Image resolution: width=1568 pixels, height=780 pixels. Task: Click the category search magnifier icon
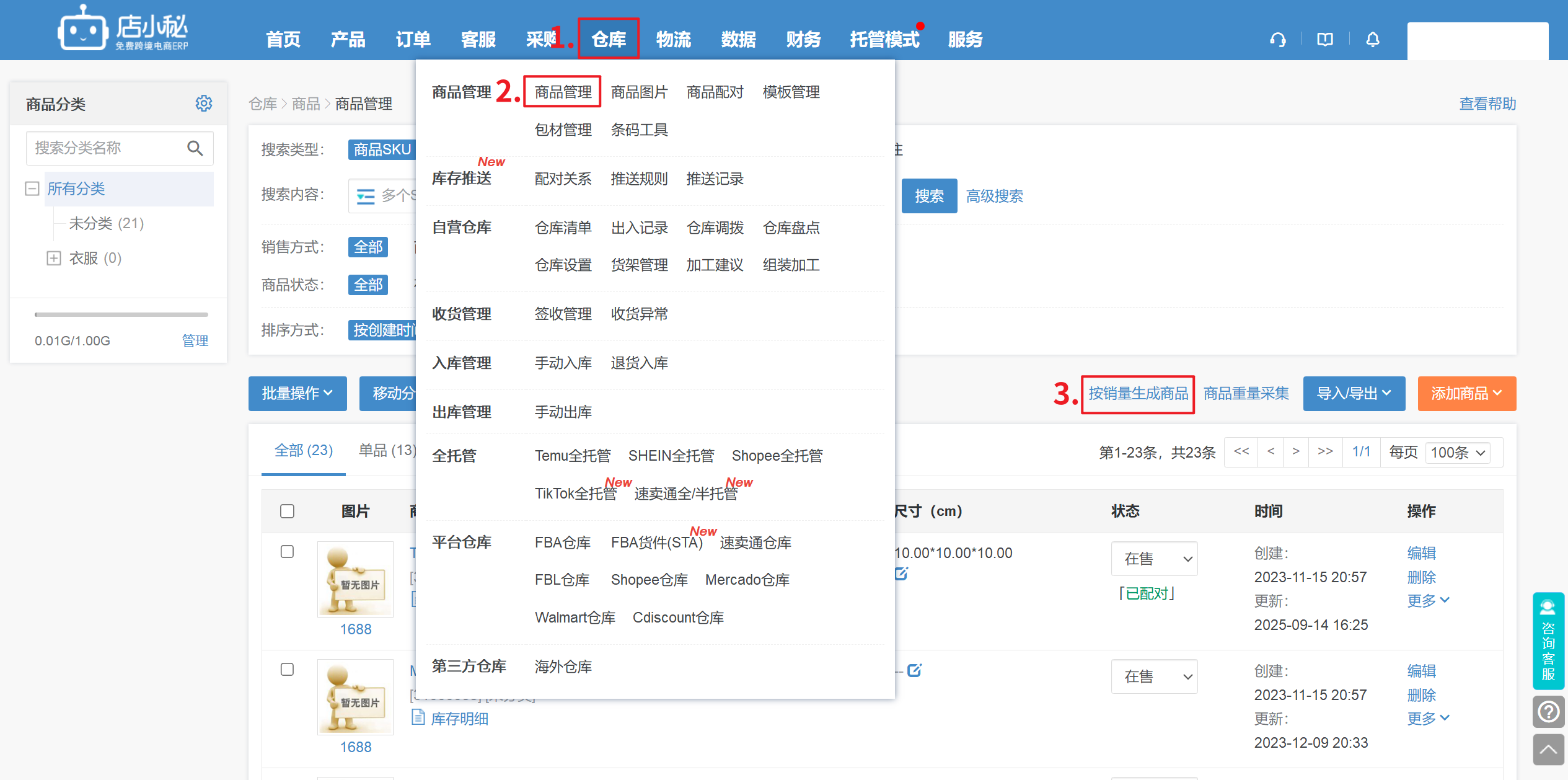[195, 148]
